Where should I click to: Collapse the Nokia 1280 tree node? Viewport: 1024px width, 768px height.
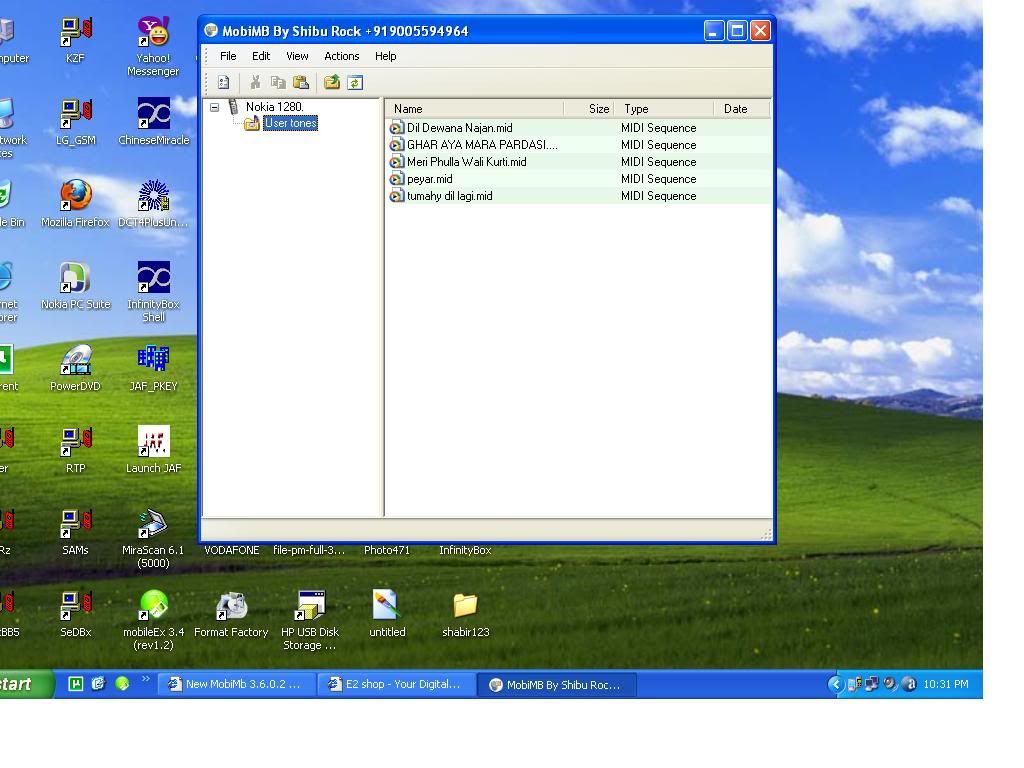click(214, 107)
